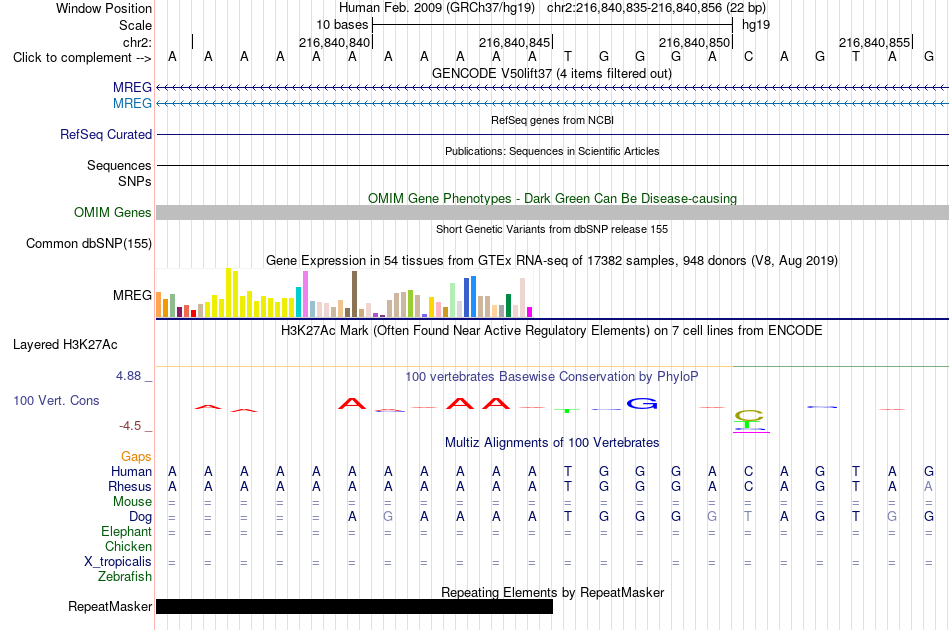Open the Common dbSNP(155) track label
The height and width of the screenshot is (630, 950).
point(89,244)
